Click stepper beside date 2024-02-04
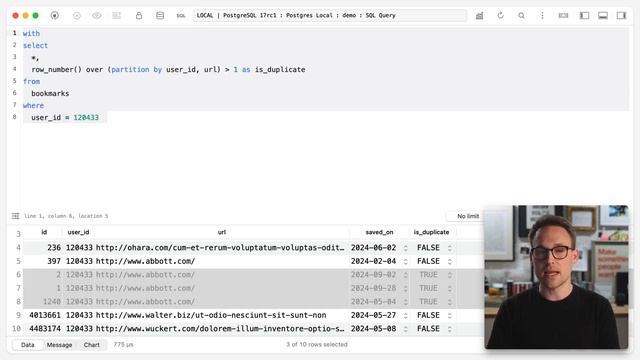The height and width of the screenshot is (360, 640). (405, 261)
